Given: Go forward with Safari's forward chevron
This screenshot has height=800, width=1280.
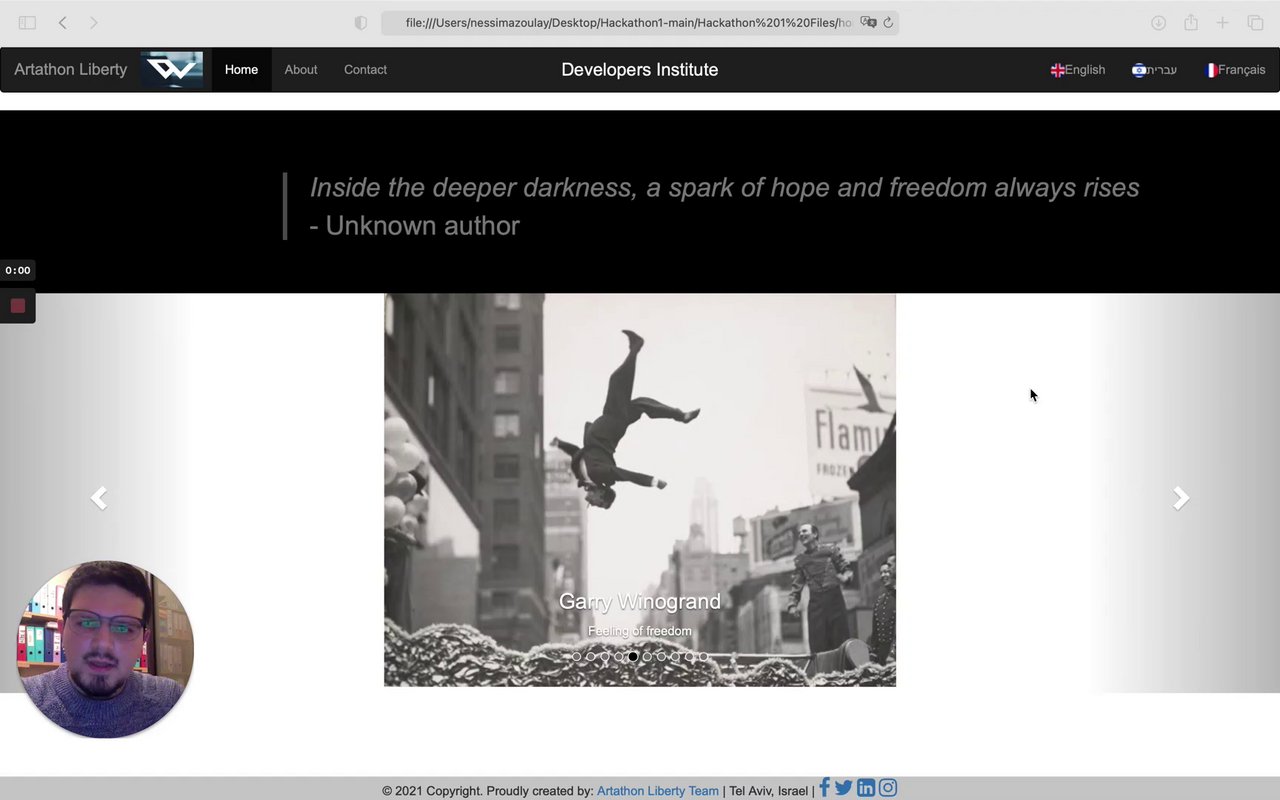Looking at the screenshot, I should 94,22.
